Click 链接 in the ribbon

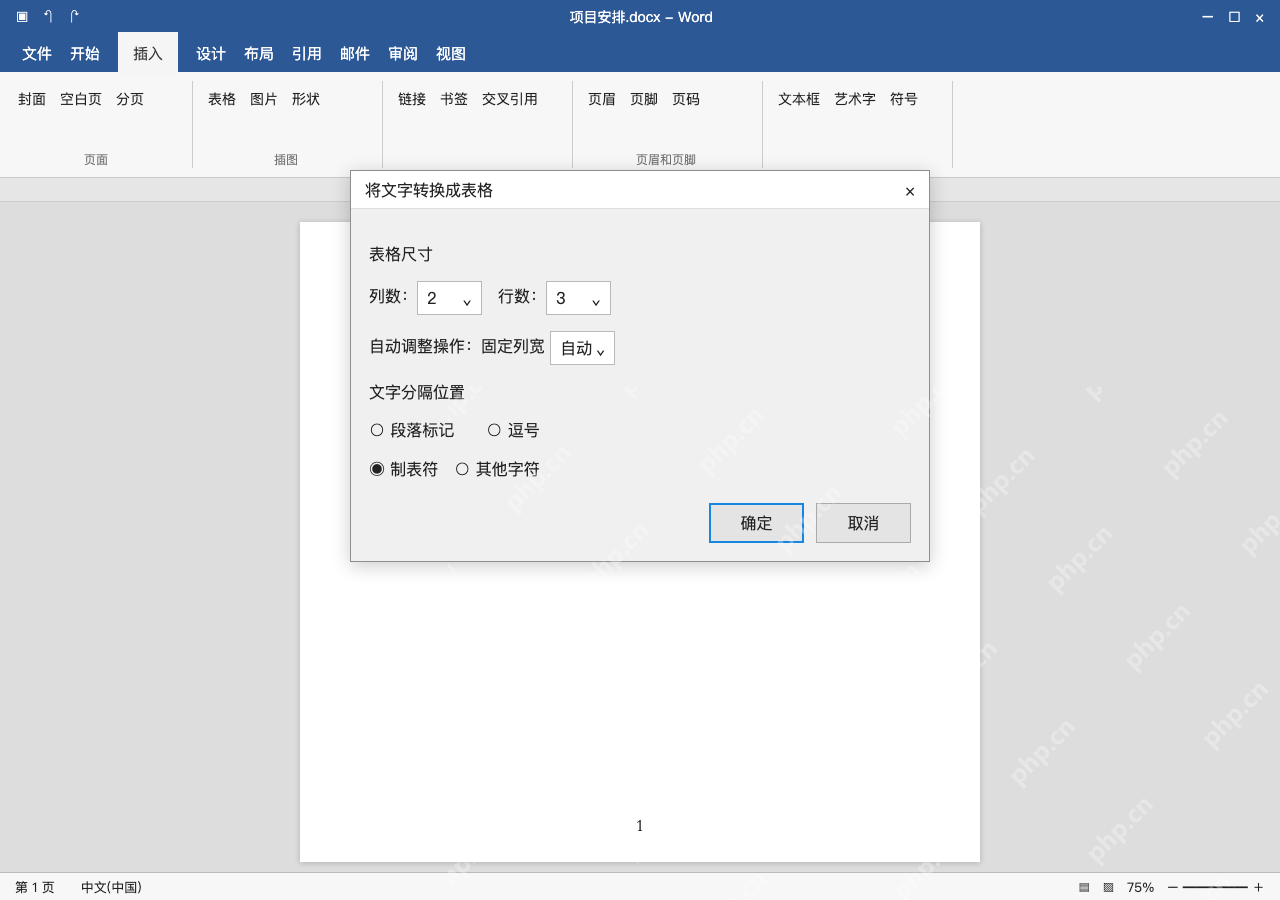[412, 99]
